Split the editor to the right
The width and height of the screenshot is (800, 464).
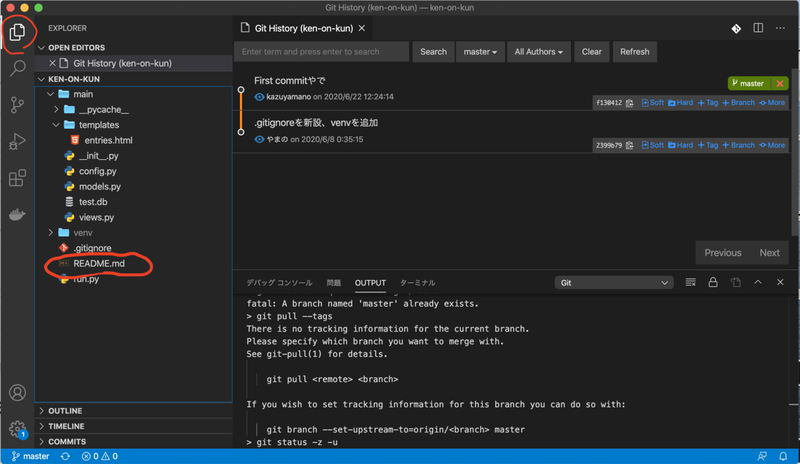click(x=758, y=28)
